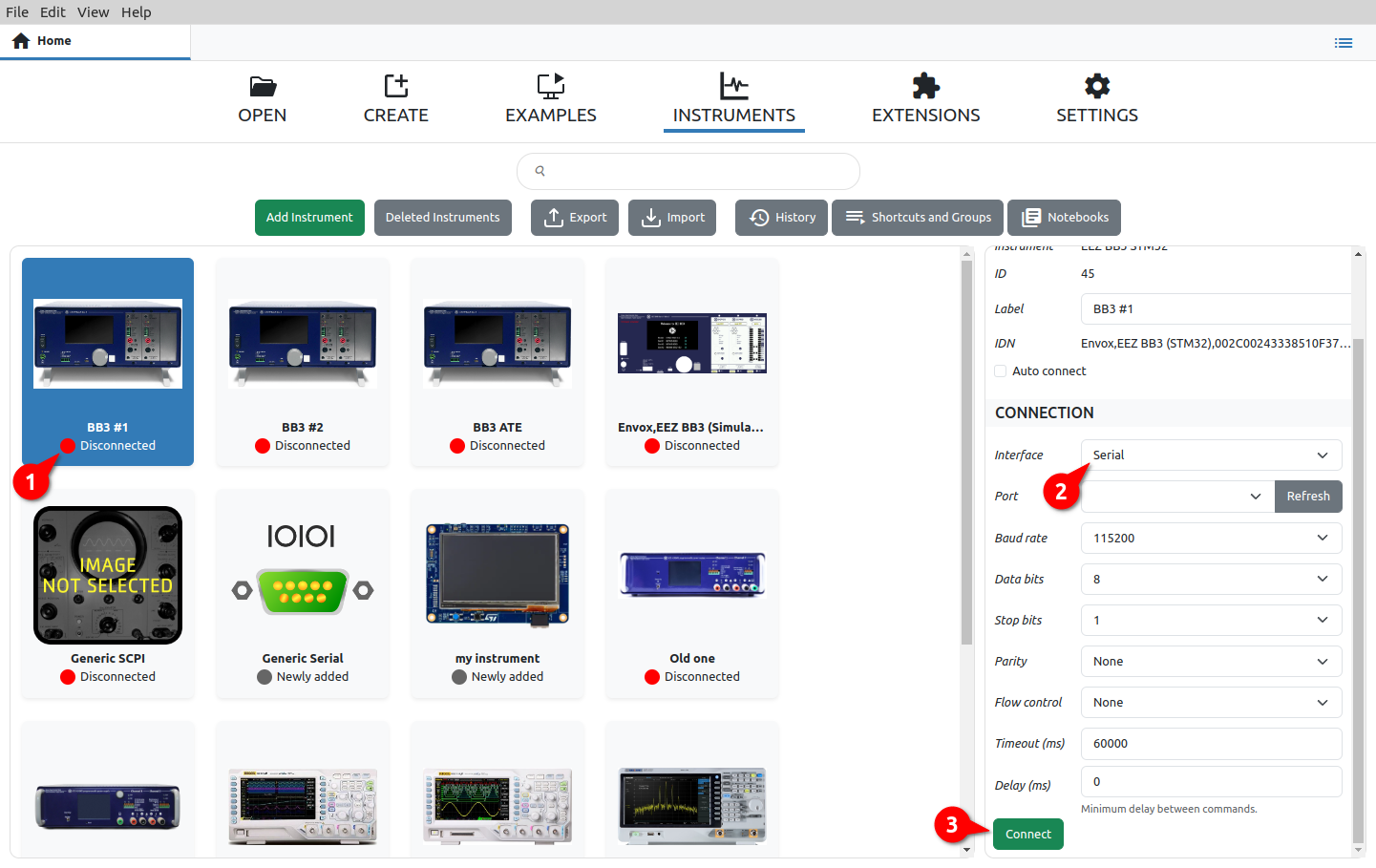Click the SETTINGS gear icon
The height and width of the screenshot is (868, 1376).
[x=1097, y=86]
